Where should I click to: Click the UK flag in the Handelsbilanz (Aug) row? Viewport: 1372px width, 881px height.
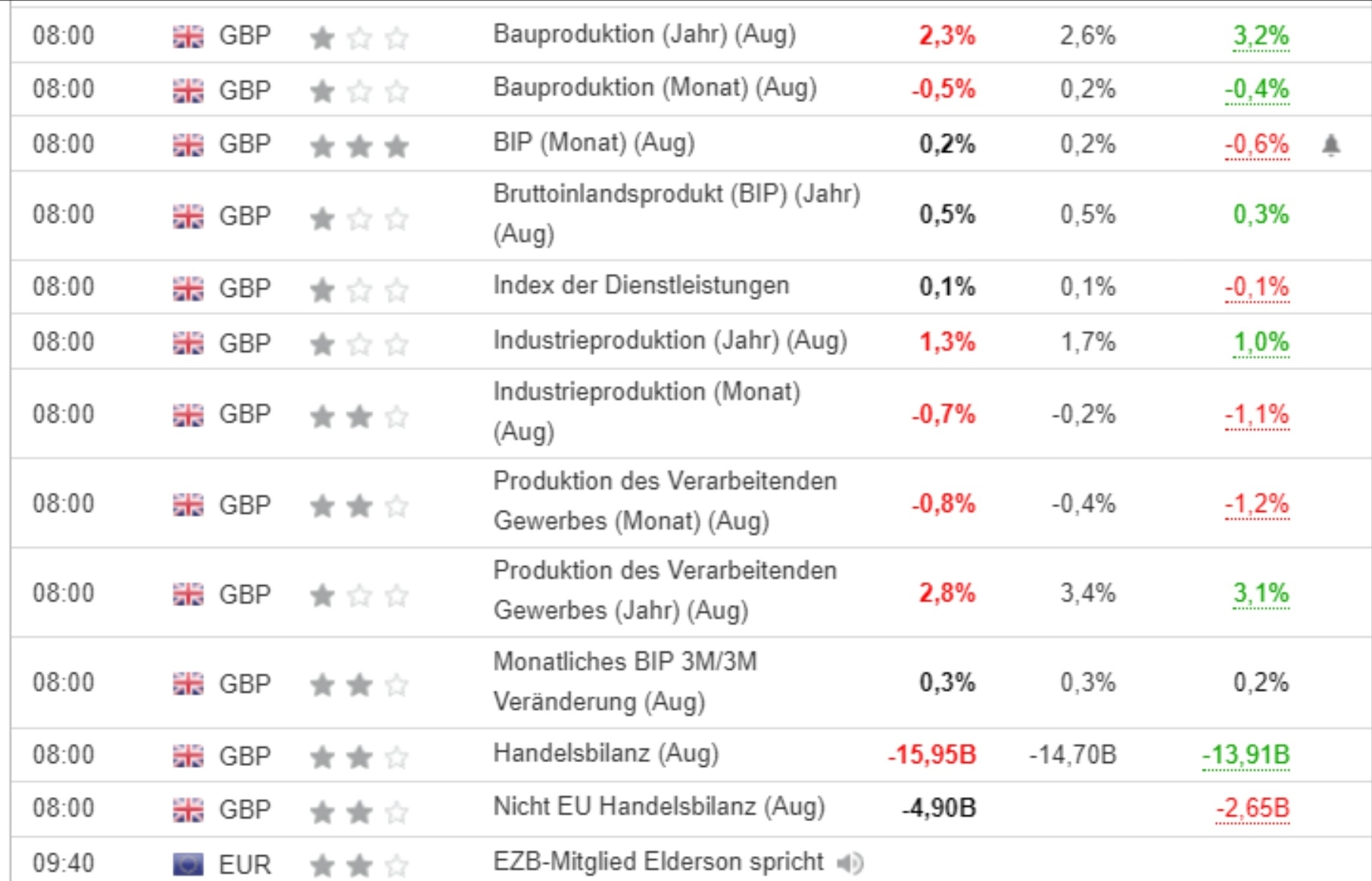(188, 755)
